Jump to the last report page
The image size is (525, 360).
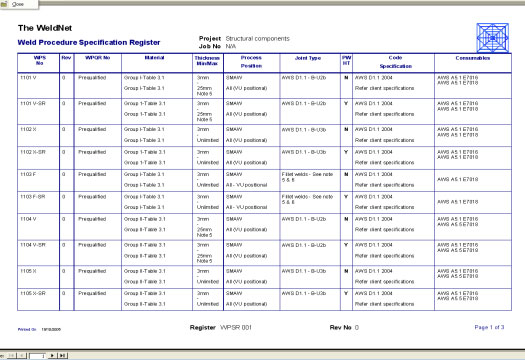(x=63, y=356)
